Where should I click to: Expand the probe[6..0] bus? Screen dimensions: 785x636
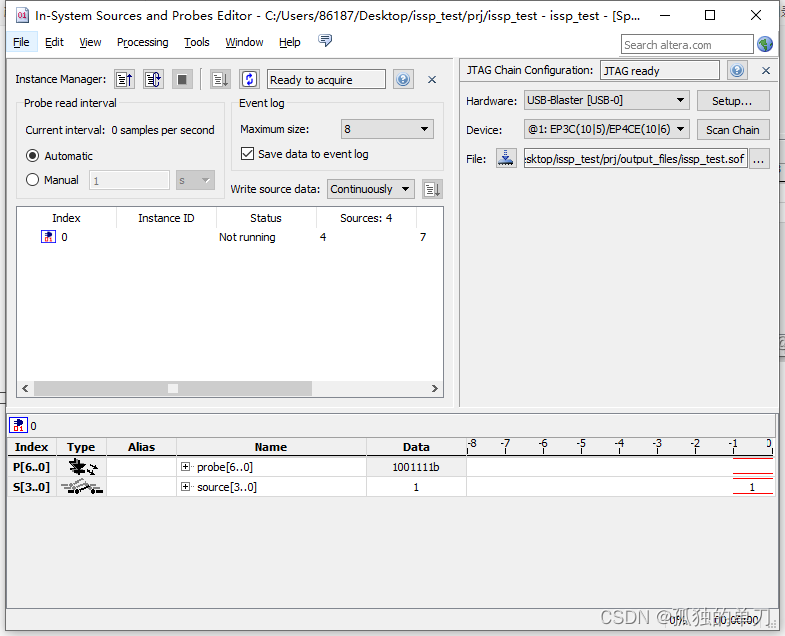pos(185,467)
